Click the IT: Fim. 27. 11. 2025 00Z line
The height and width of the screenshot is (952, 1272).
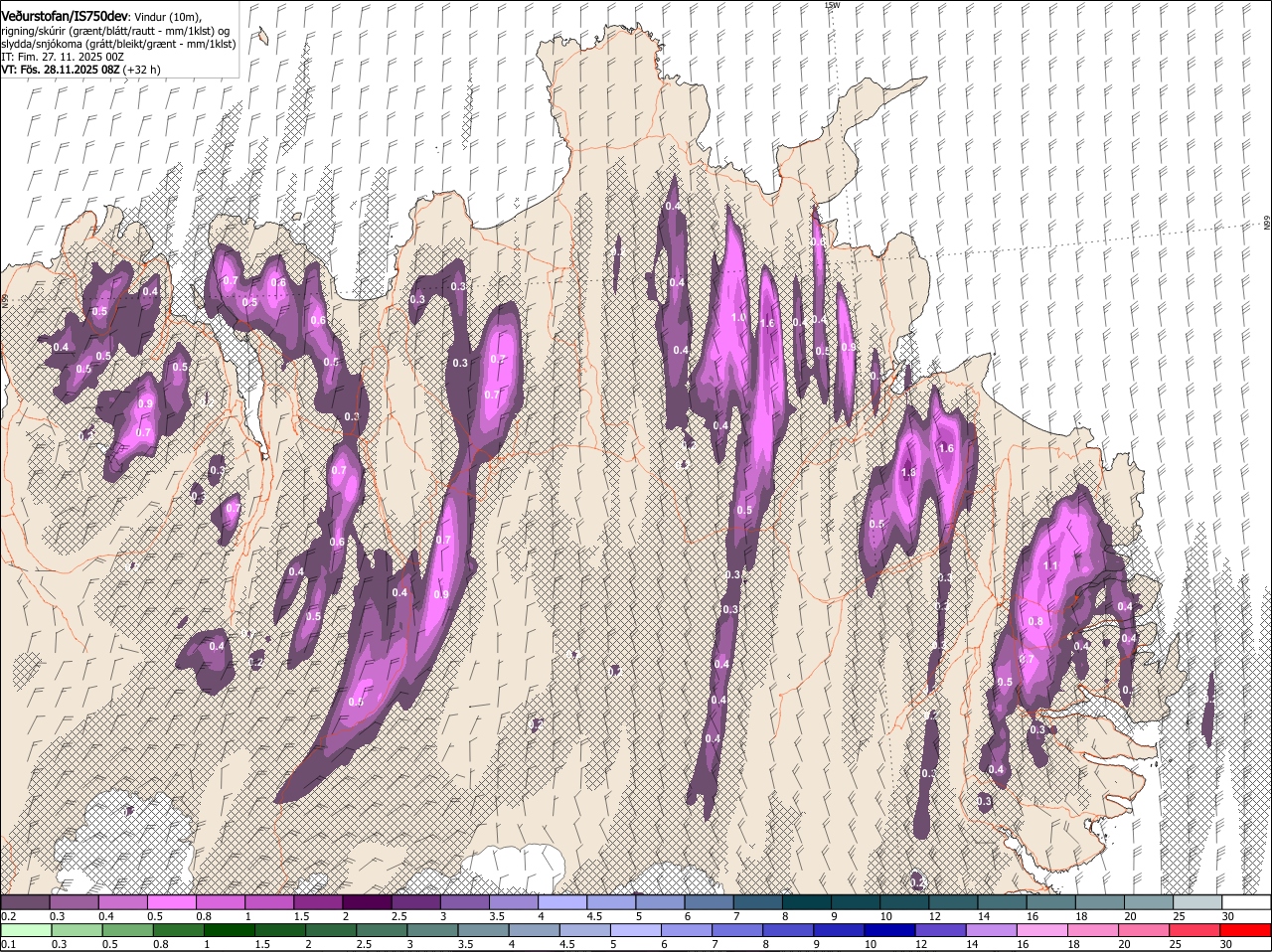(x=63, y=57)
